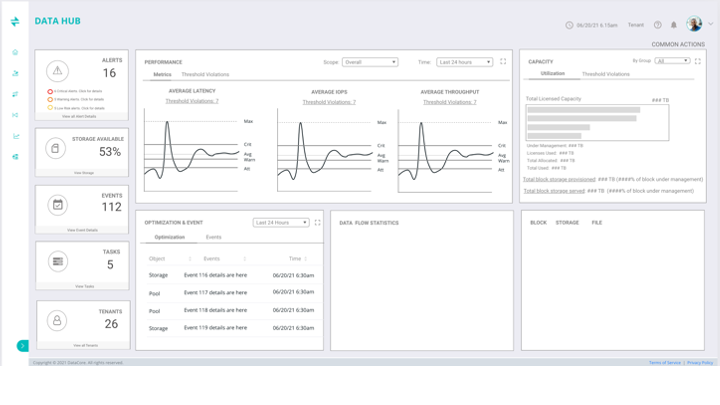Click the tenants lock icon
Viewport: 720px width, 405px height.
pyautogui.click(x=57, y=320)
